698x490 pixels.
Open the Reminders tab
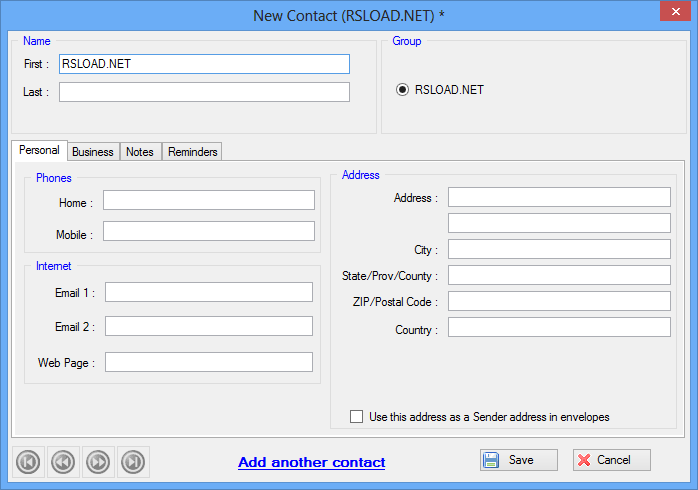click(192, 152)
